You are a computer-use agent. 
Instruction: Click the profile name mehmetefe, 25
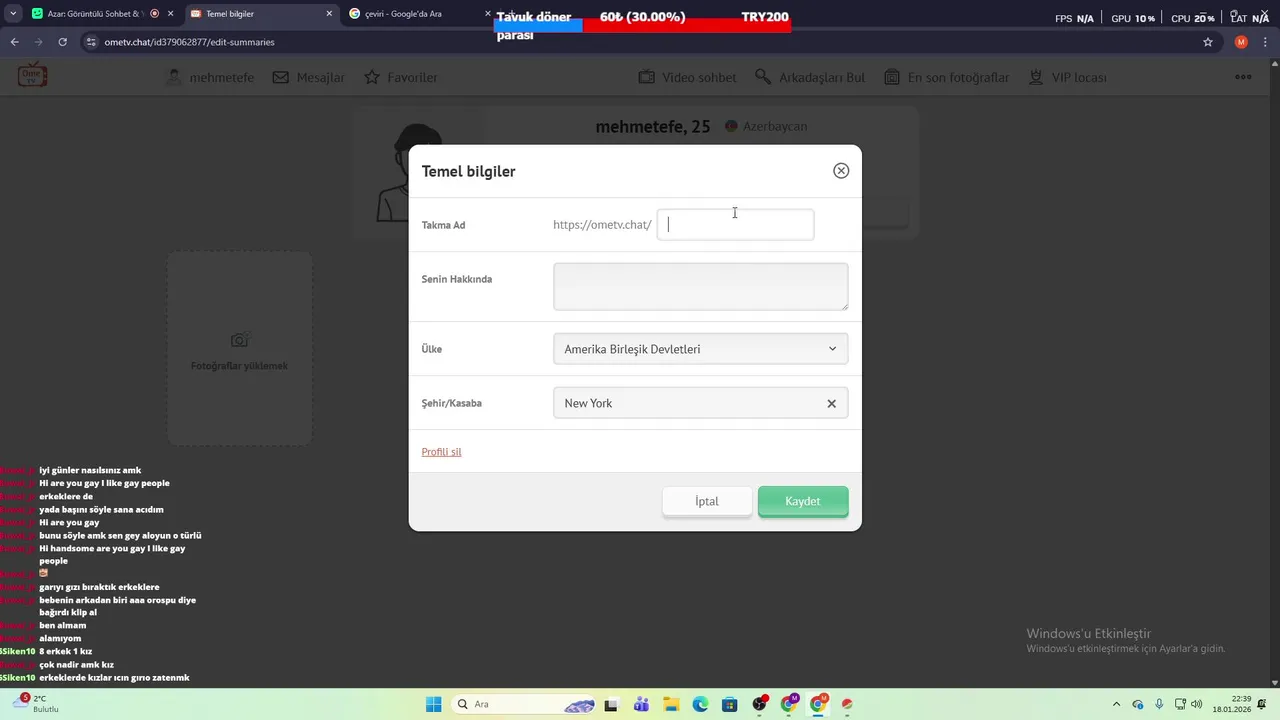[x=653, y=127]
